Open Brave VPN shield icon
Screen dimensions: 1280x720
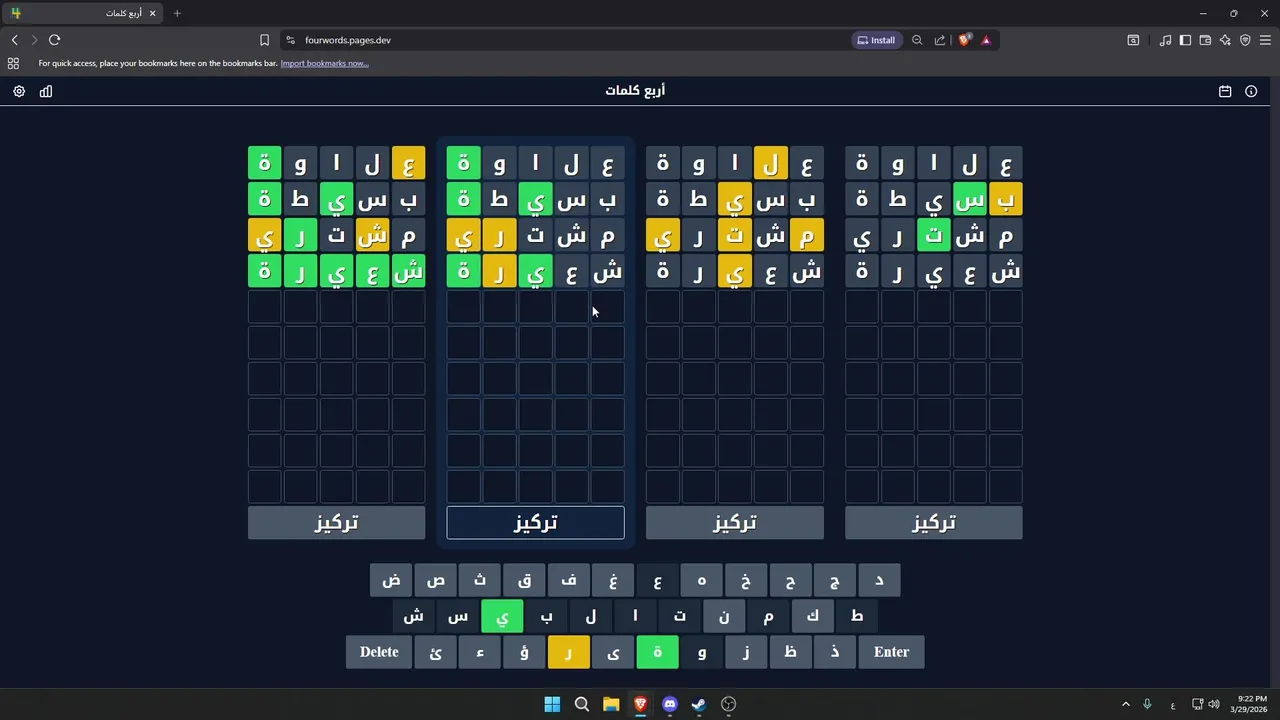(1245, 40)
